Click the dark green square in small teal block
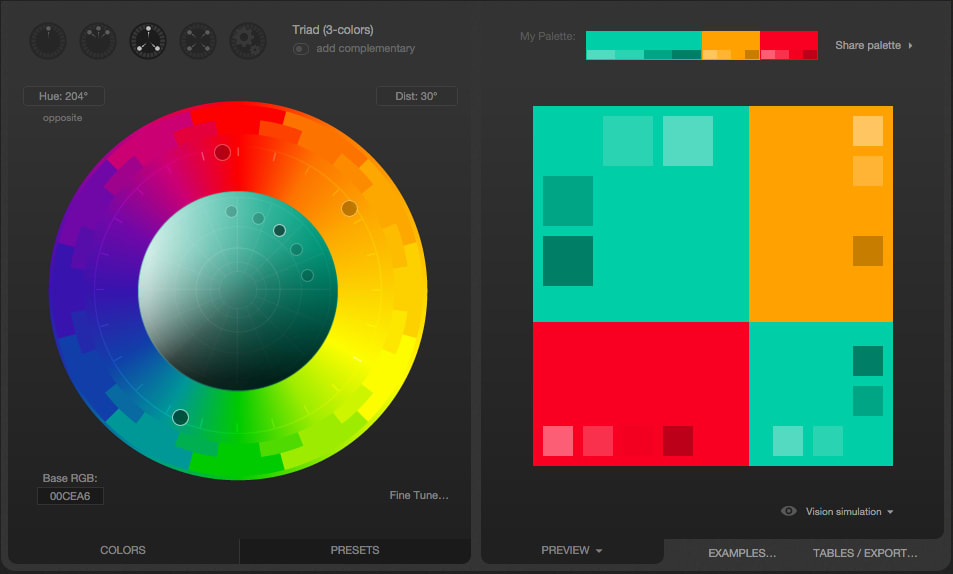Image resolution: width=953 pixels, height=574 pixels. pyautogui.click(x=868, y=361)
